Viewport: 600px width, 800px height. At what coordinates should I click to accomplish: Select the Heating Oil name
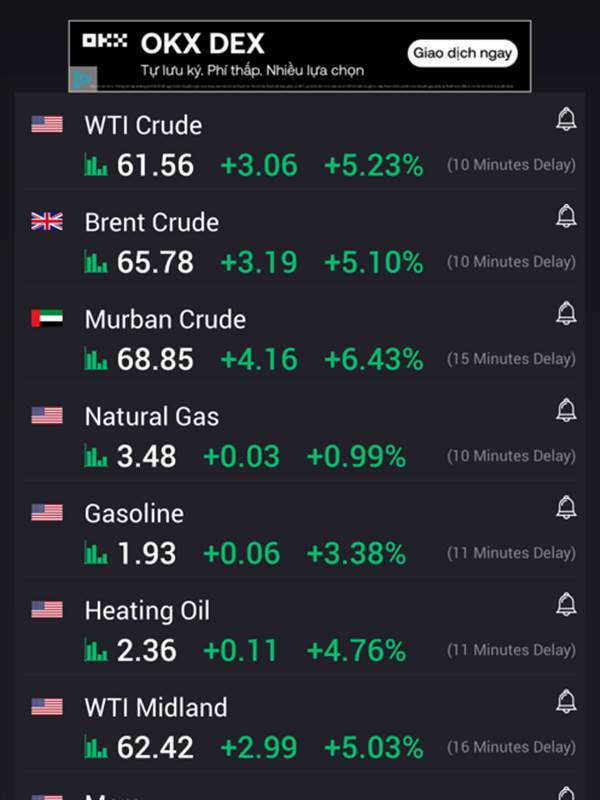(147, 610)
